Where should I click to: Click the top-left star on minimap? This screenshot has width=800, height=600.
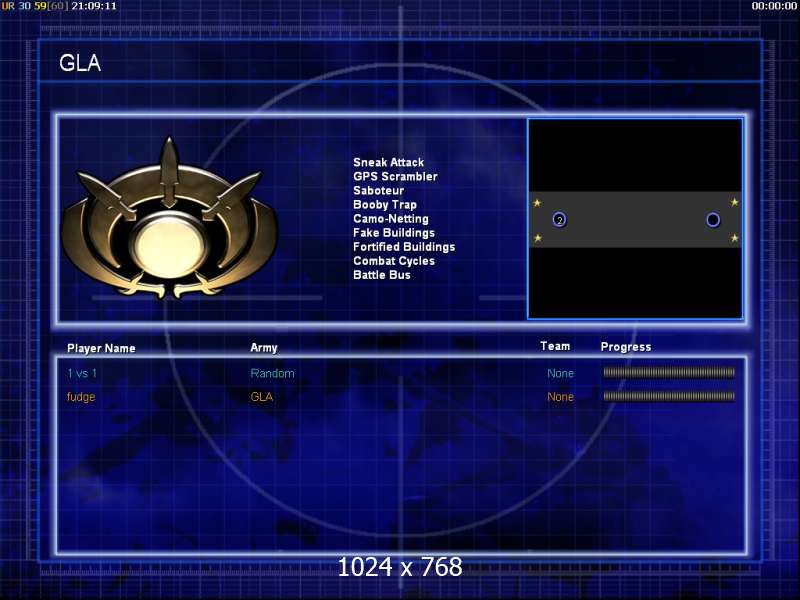tap(537, 203)
